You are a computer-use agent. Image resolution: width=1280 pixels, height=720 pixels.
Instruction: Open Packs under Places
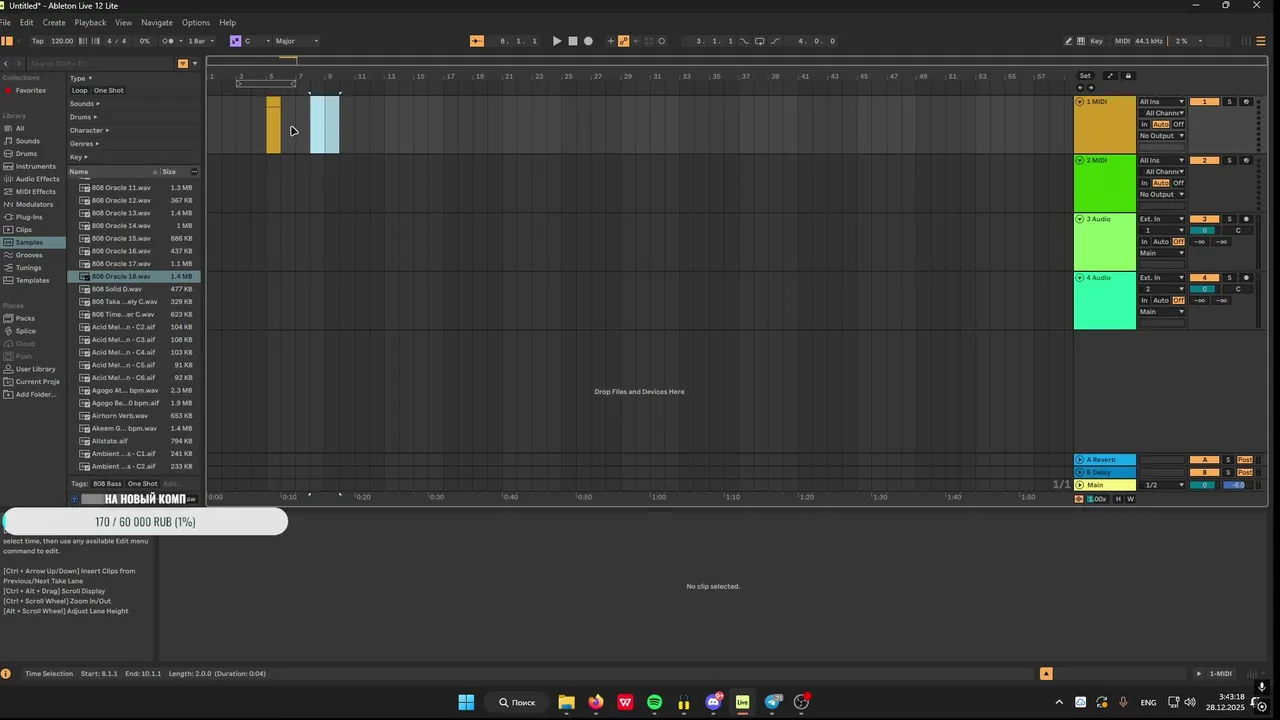(25, 318)
